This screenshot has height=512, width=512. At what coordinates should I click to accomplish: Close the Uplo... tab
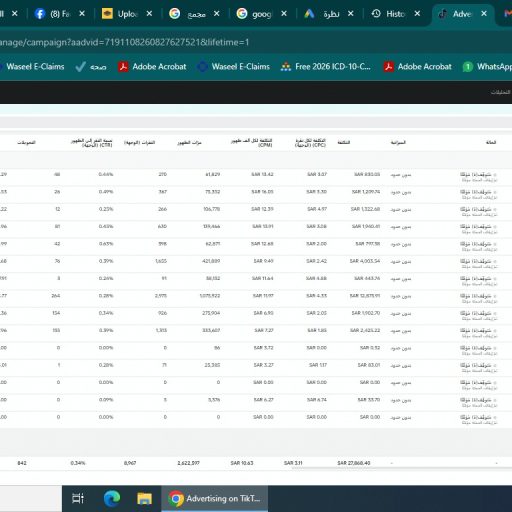(149, 14)
